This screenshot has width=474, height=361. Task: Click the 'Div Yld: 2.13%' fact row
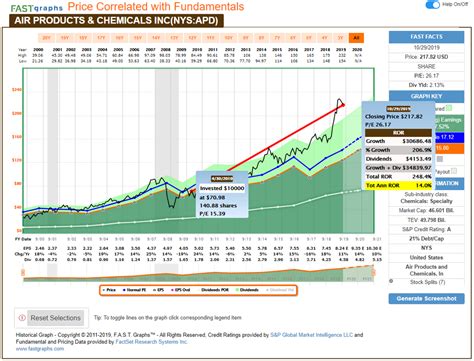(426, 85)
